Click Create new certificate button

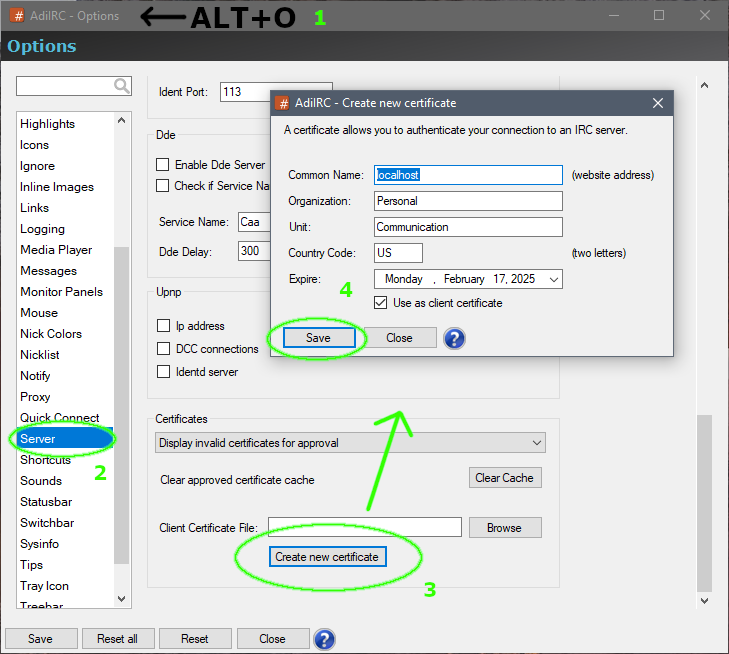327,556
